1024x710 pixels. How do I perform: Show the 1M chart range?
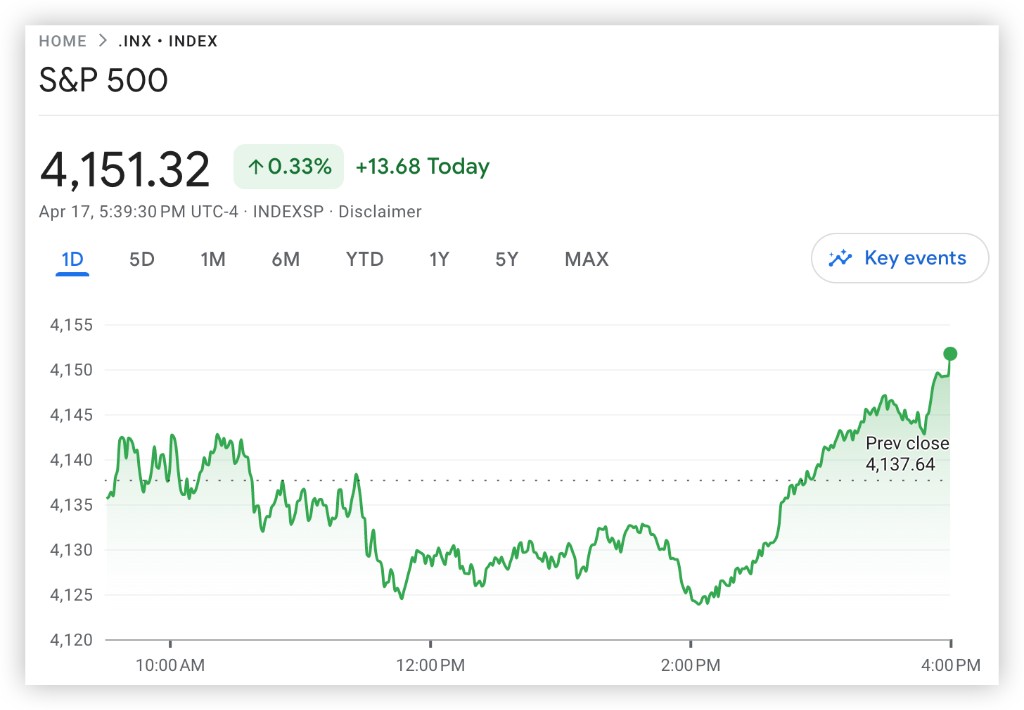(x=213, y=260)
